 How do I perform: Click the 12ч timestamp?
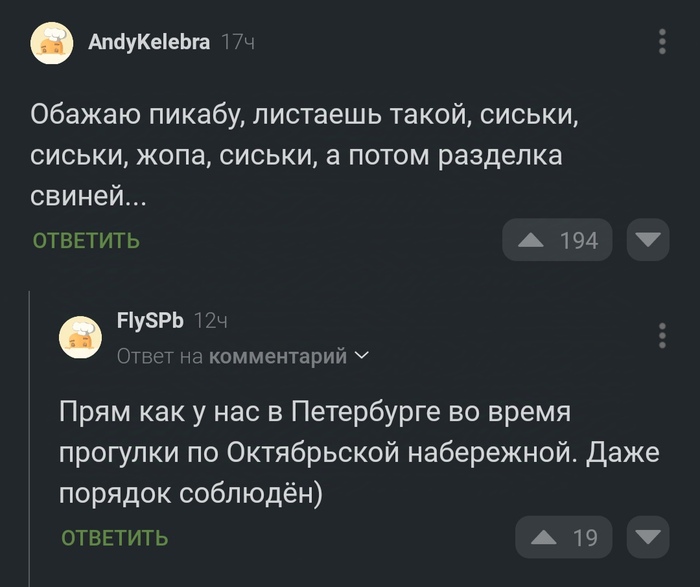[210, 321]
